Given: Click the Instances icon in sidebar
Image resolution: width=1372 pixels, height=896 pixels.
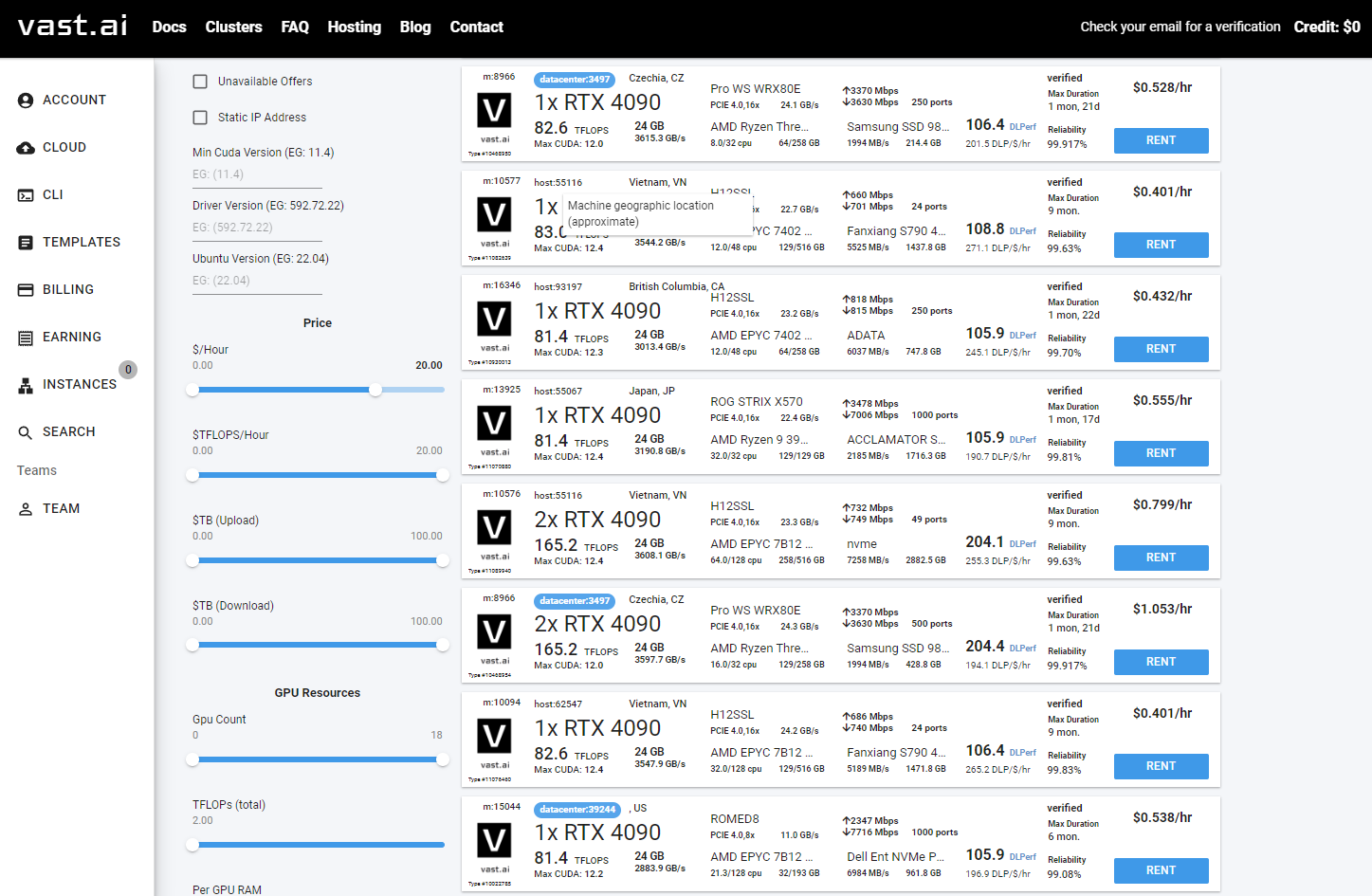Looking at the screenshot, I should (26, 385).
